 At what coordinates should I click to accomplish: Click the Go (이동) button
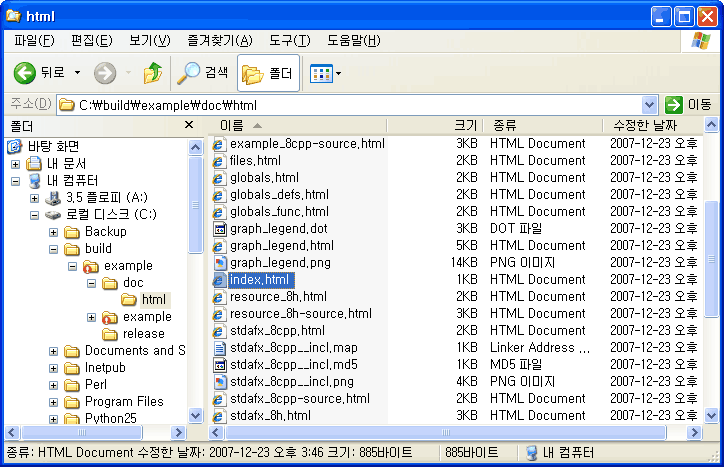click(x=688, y=104)
